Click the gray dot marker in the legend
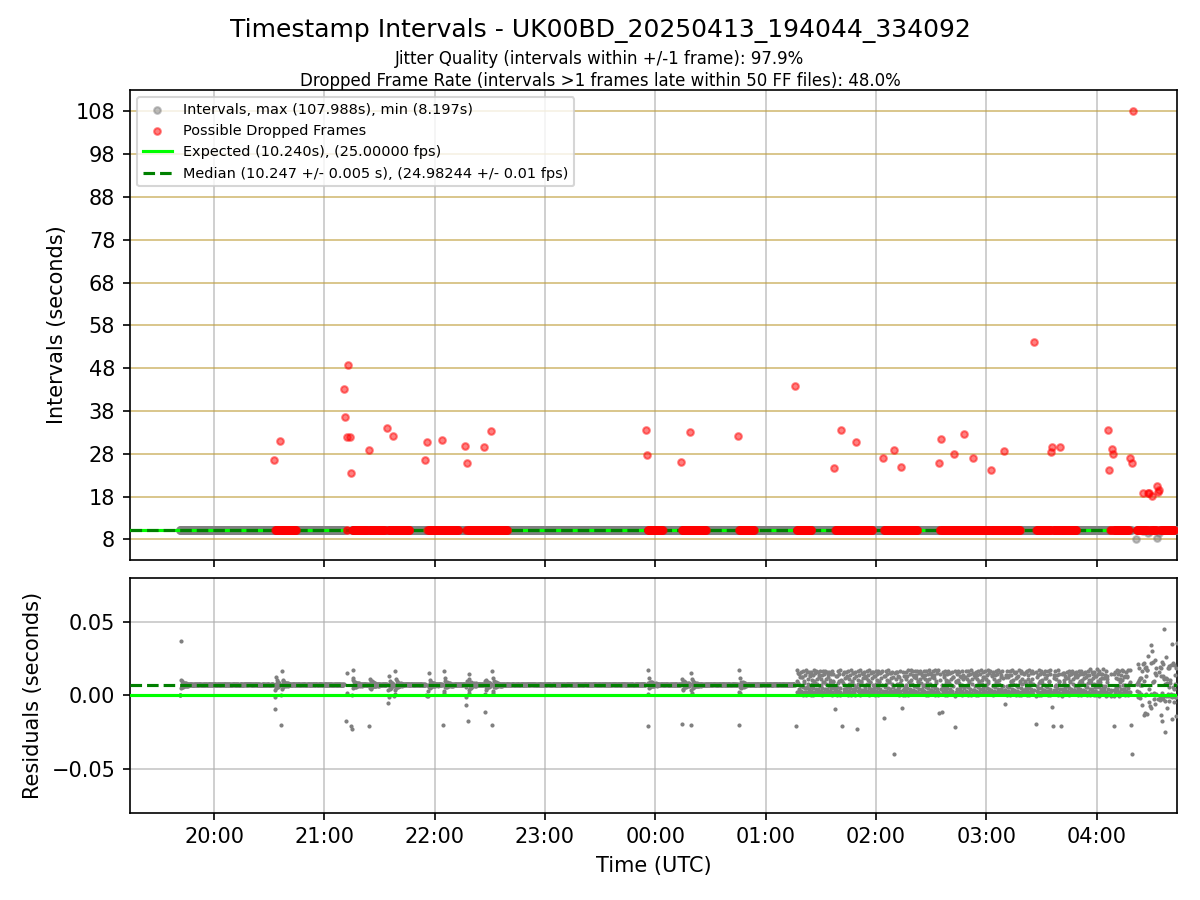The height and width of the screenshot is (900, 1200). [157, 110]
